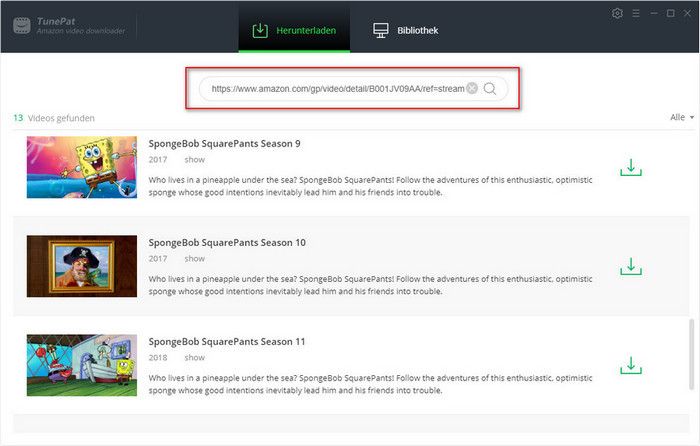Click the TunePat logo icon
Image resolution: width=700 pixels, height=446 pixels.
click(x=22, y=25)
